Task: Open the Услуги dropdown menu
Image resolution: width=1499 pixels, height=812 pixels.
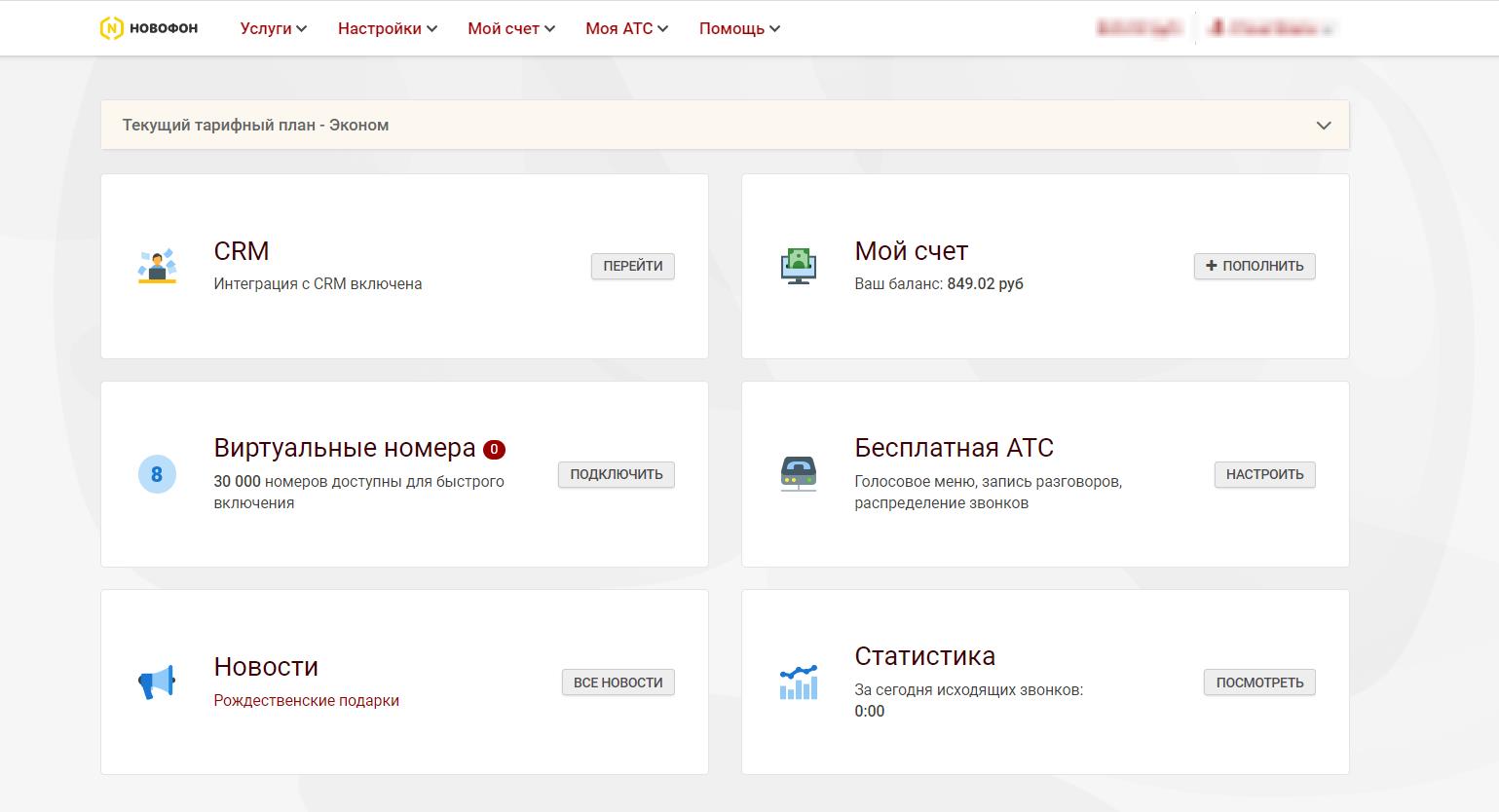Action: coord(273,28)
